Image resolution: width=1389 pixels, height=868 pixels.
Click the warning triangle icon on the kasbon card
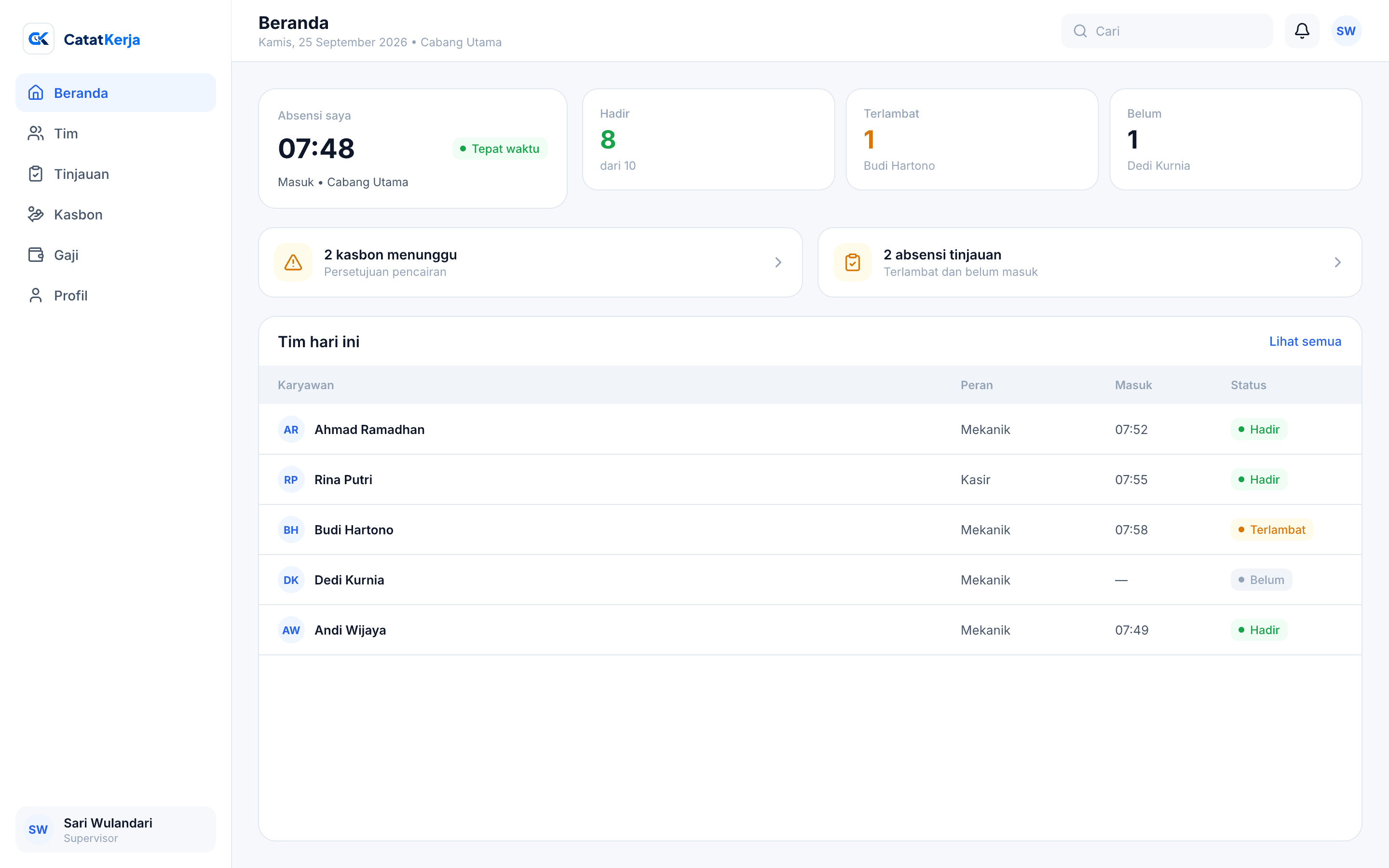tap(293, 262)
